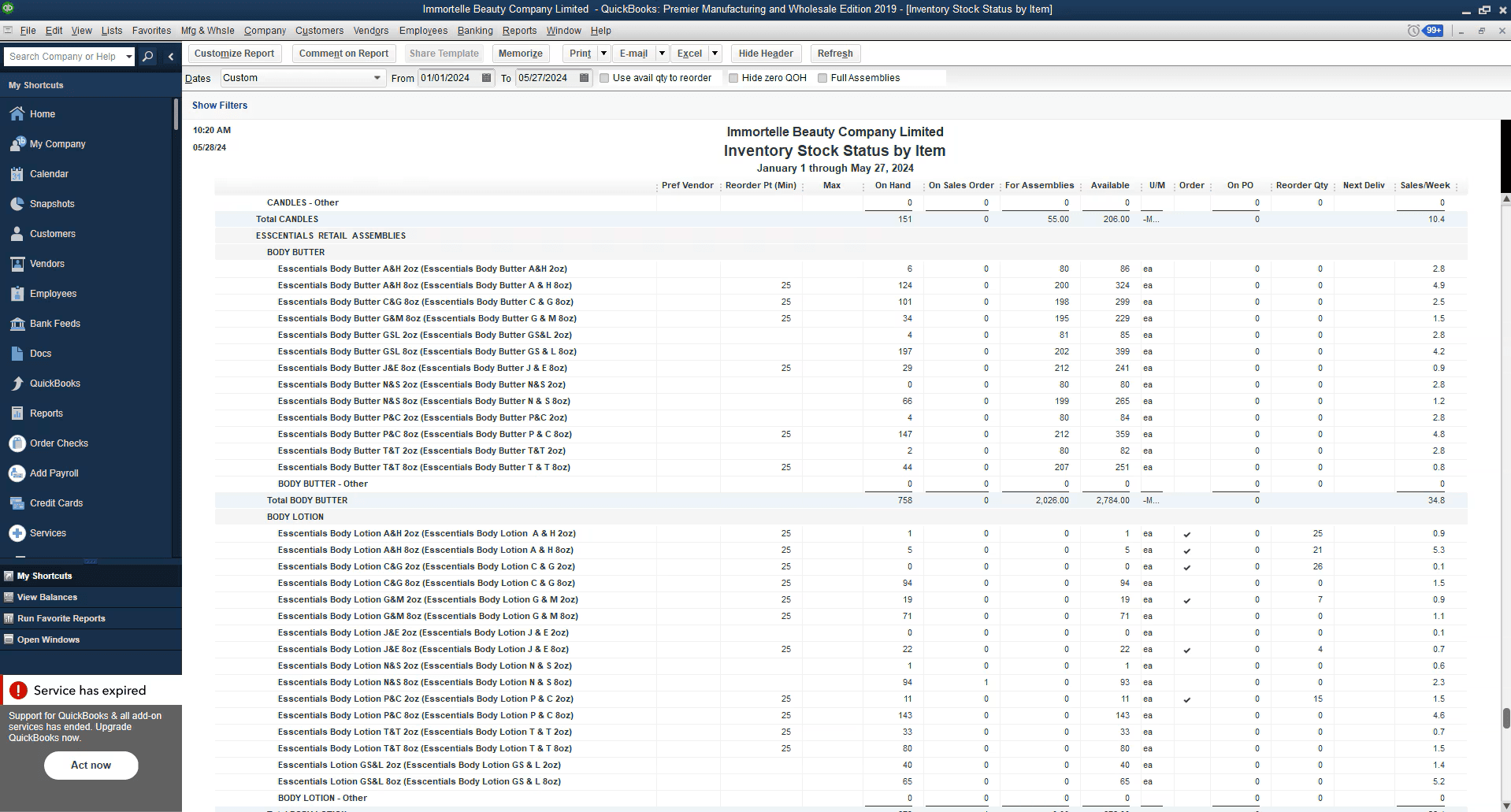Viewport: 1511px width, 812px height.
Task: Open My Company icon in sidebar
Action: click(17, 144)
